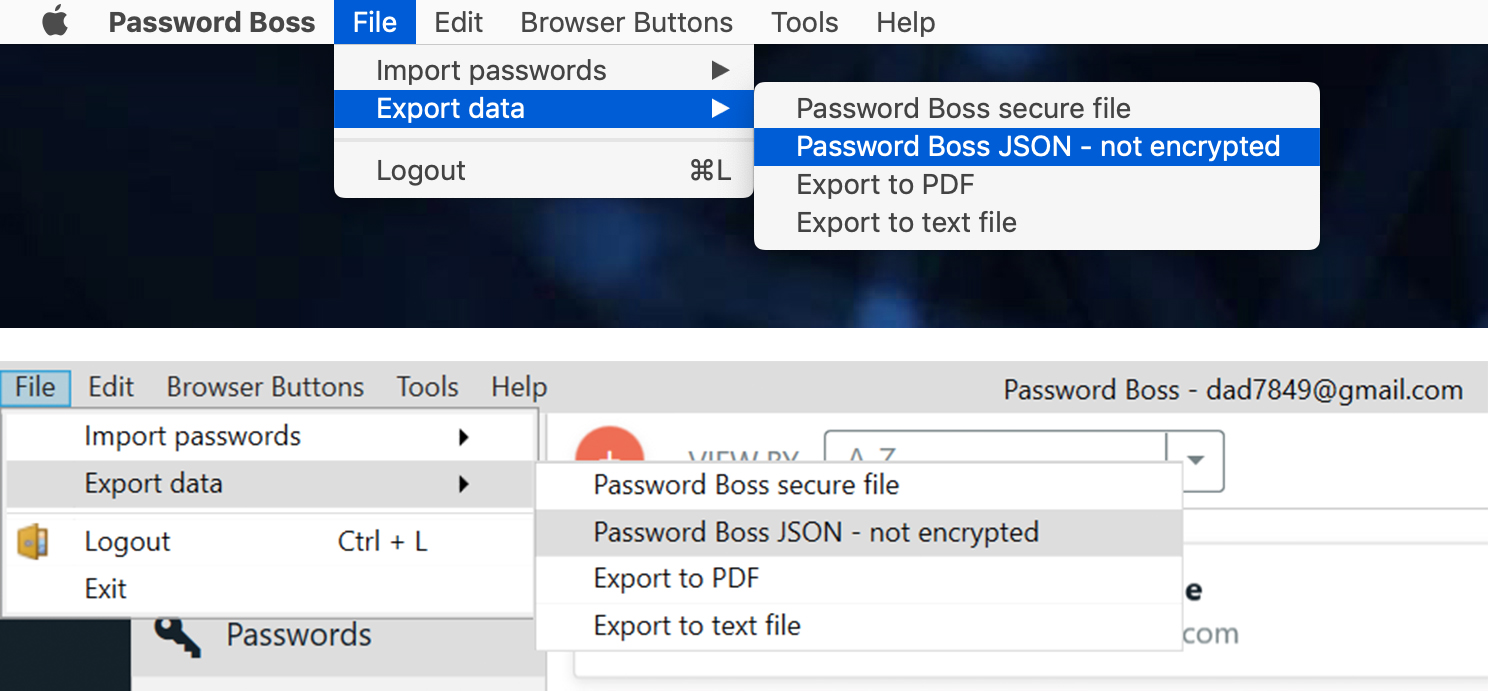Open Browser Buttons menu in the macOS menu bar
This screenshot has width=1488, height=691.
[x=626, y=22]
